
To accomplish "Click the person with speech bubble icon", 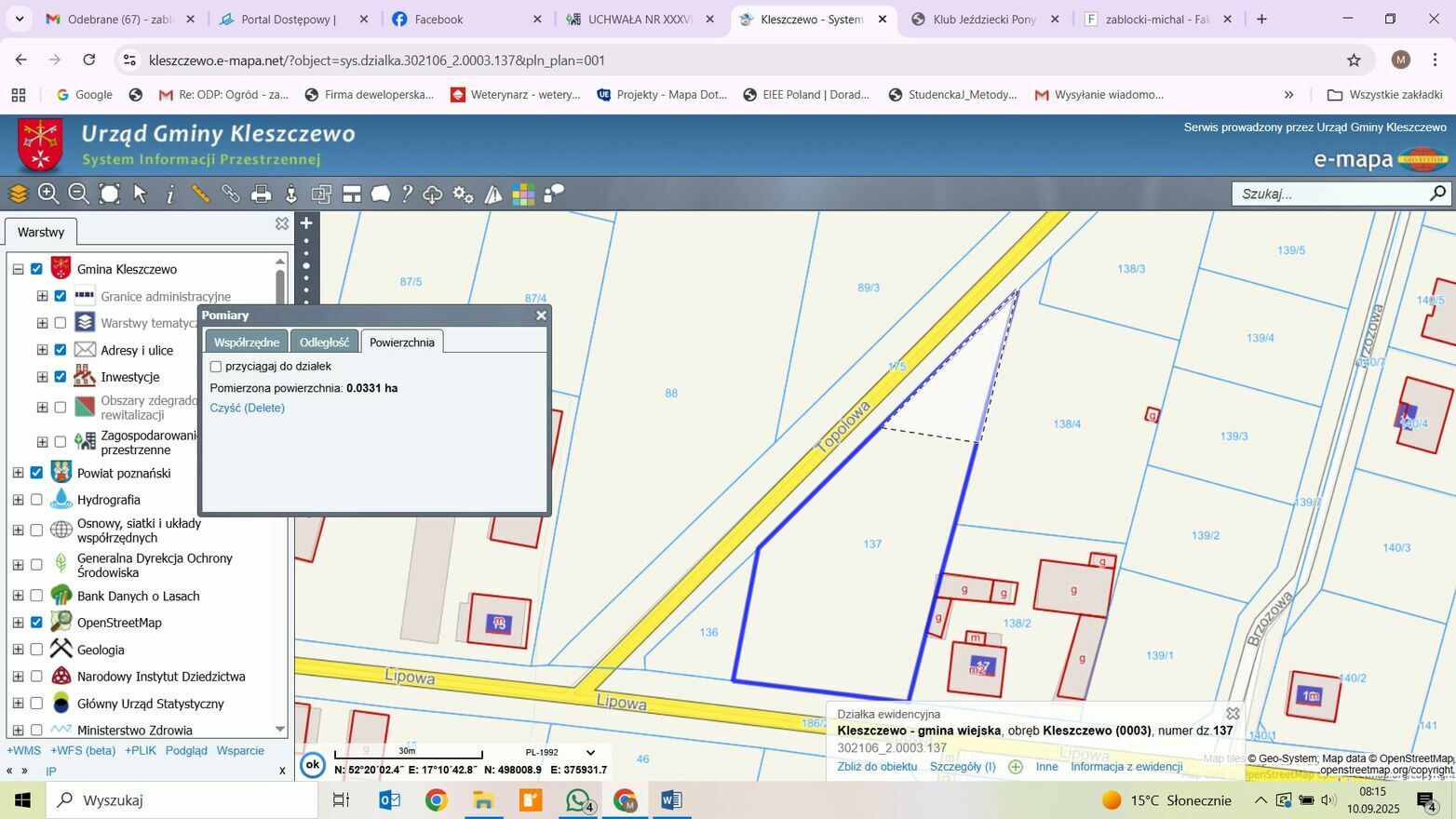I will (554, 194).
